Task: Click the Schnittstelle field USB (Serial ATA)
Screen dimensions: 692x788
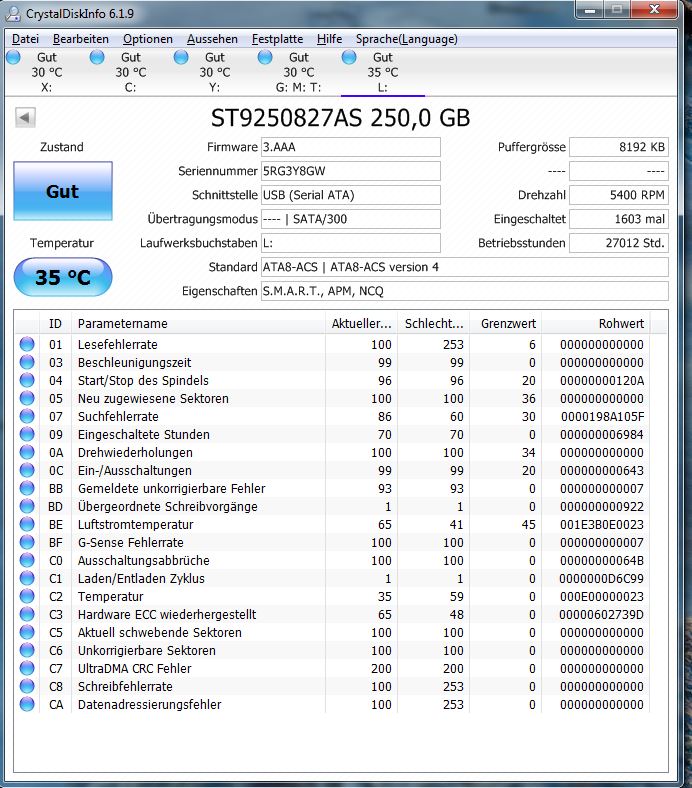Action: 351,195
